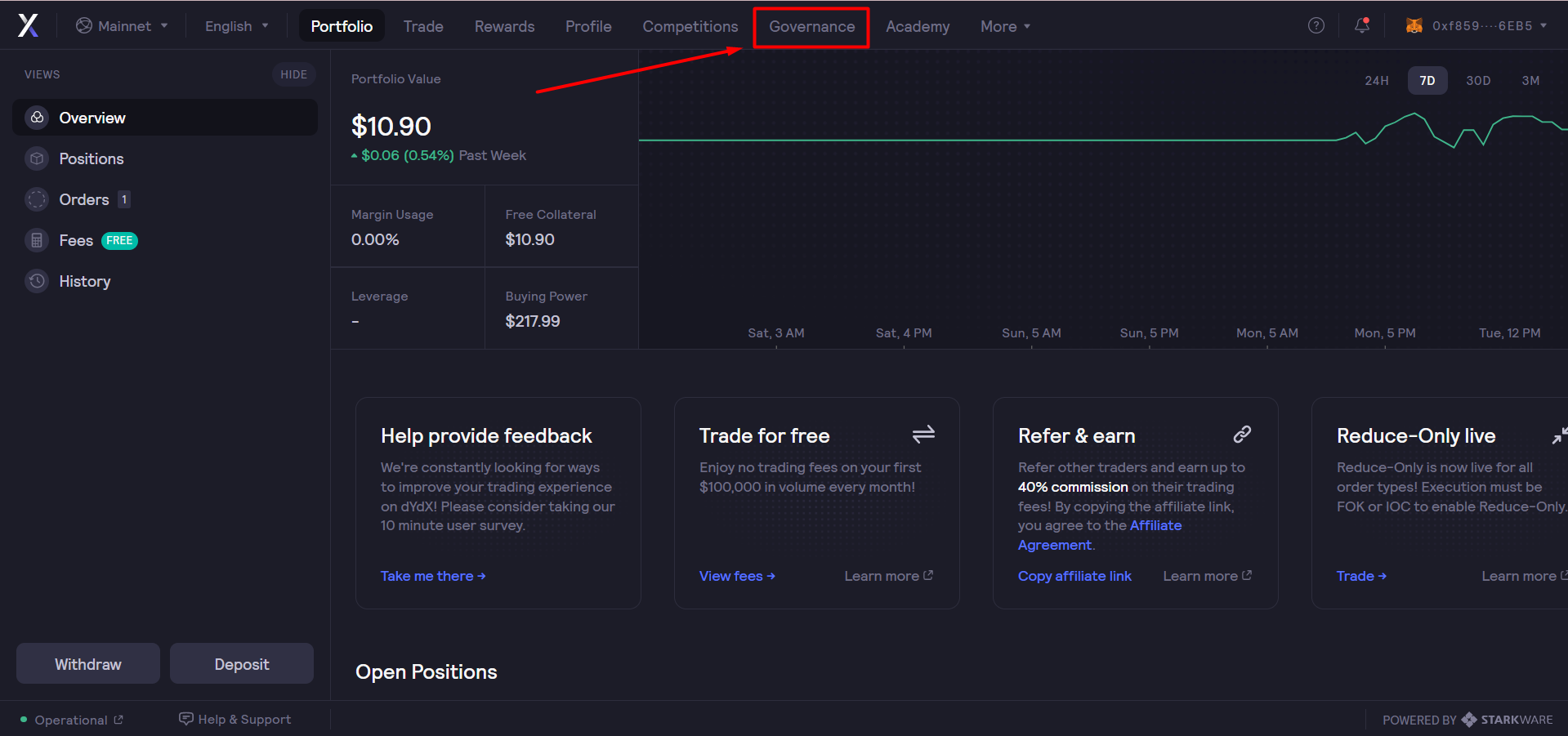
Task: Open the help question mark icon
Action: [x=1316, y=25]
